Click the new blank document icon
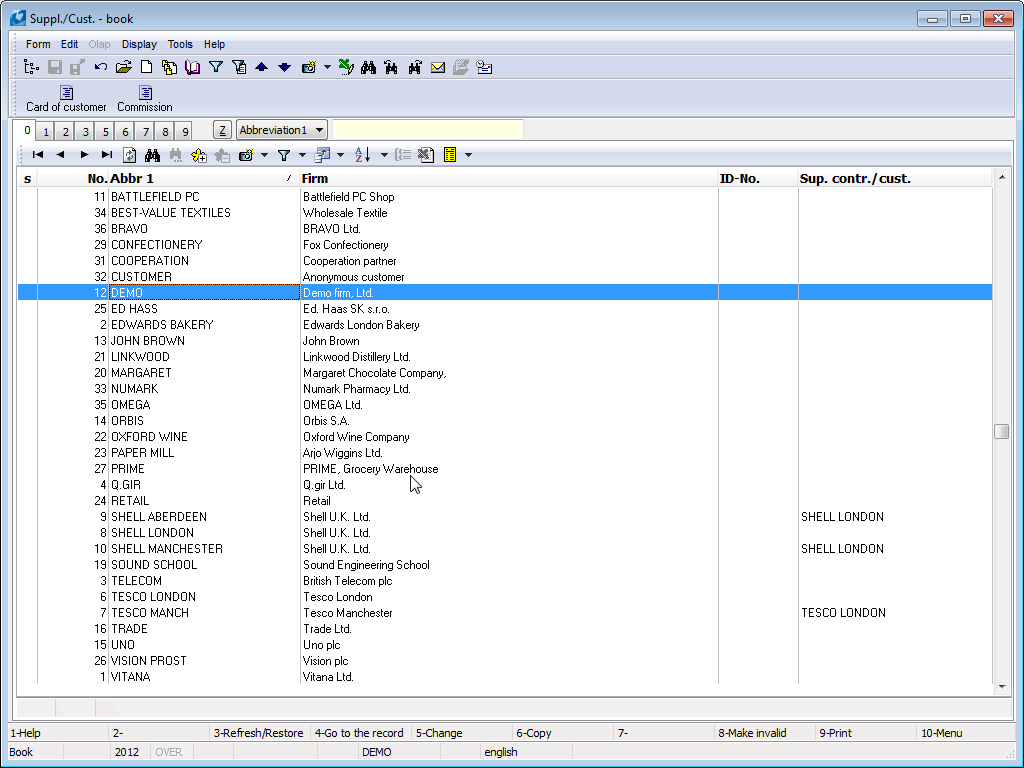Image resolution: width=1024 pixels, height=768 pixels. point(147,67)
